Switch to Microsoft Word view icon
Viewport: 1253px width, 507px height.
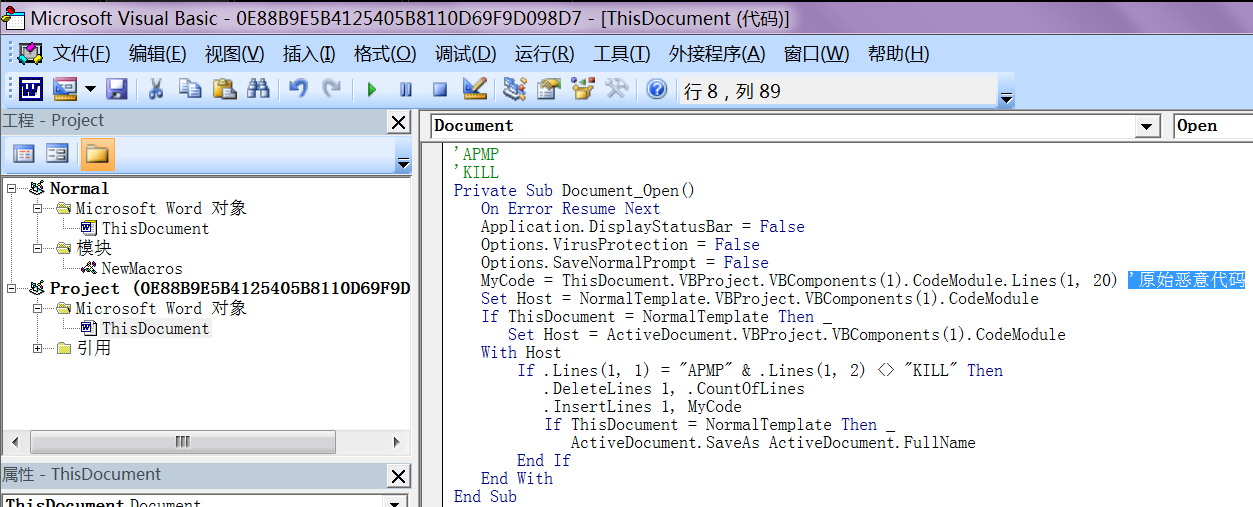[31, 90]
